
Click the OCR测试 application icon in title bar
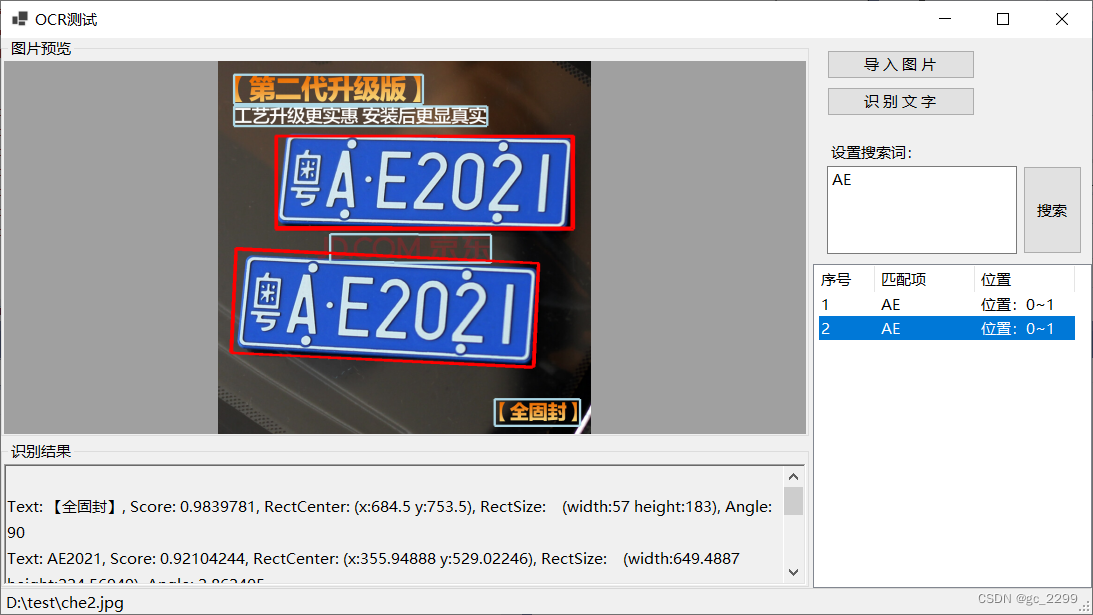[18, 18]
